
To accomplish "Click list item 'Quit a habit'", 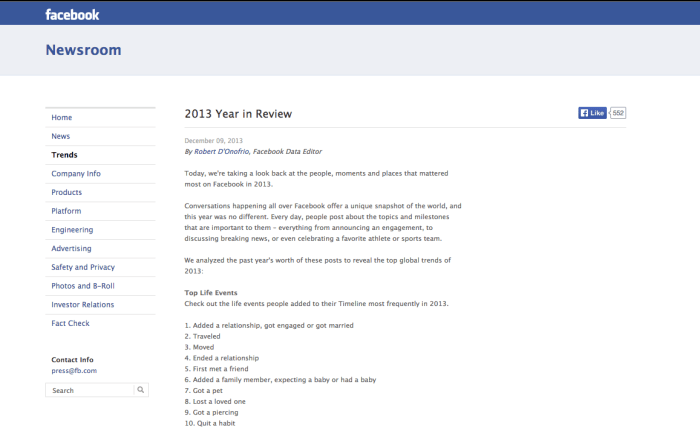I will pos(214,423).
